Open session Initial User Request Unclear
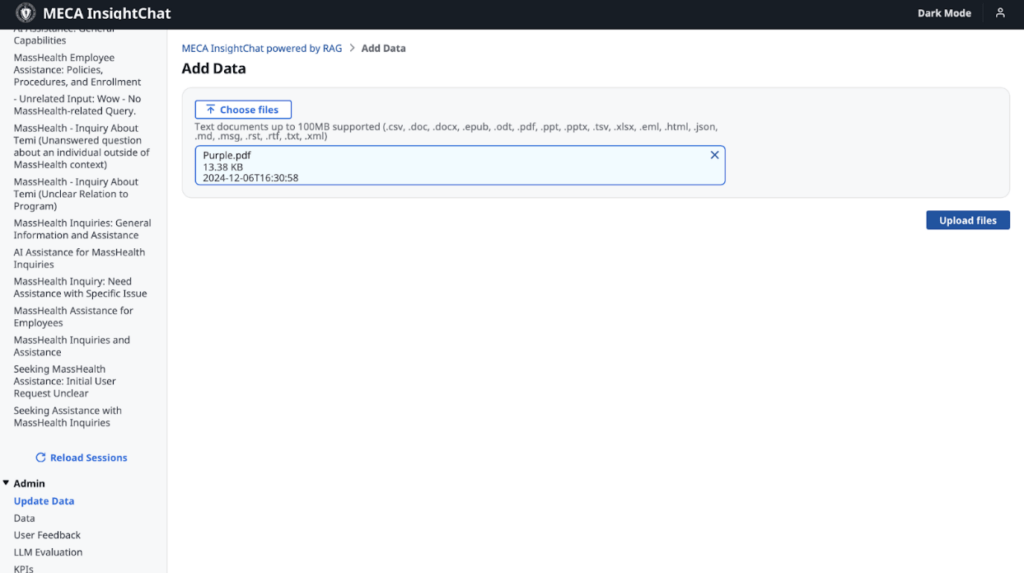Viewport: 1024px width, 573px height. [65, 381]
